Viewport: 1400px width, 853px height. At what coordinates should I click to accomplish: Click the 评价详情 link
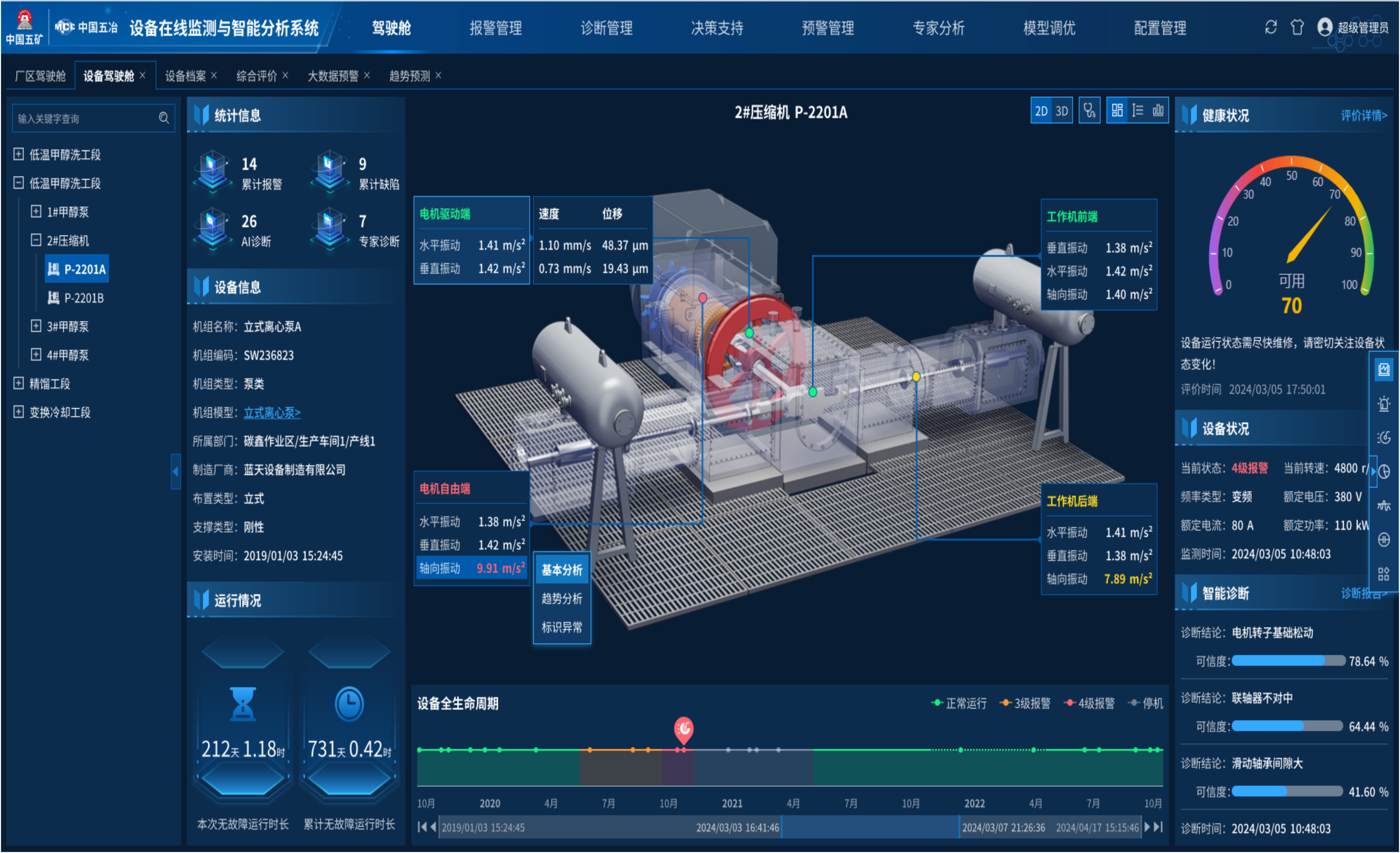point(1364,116)
